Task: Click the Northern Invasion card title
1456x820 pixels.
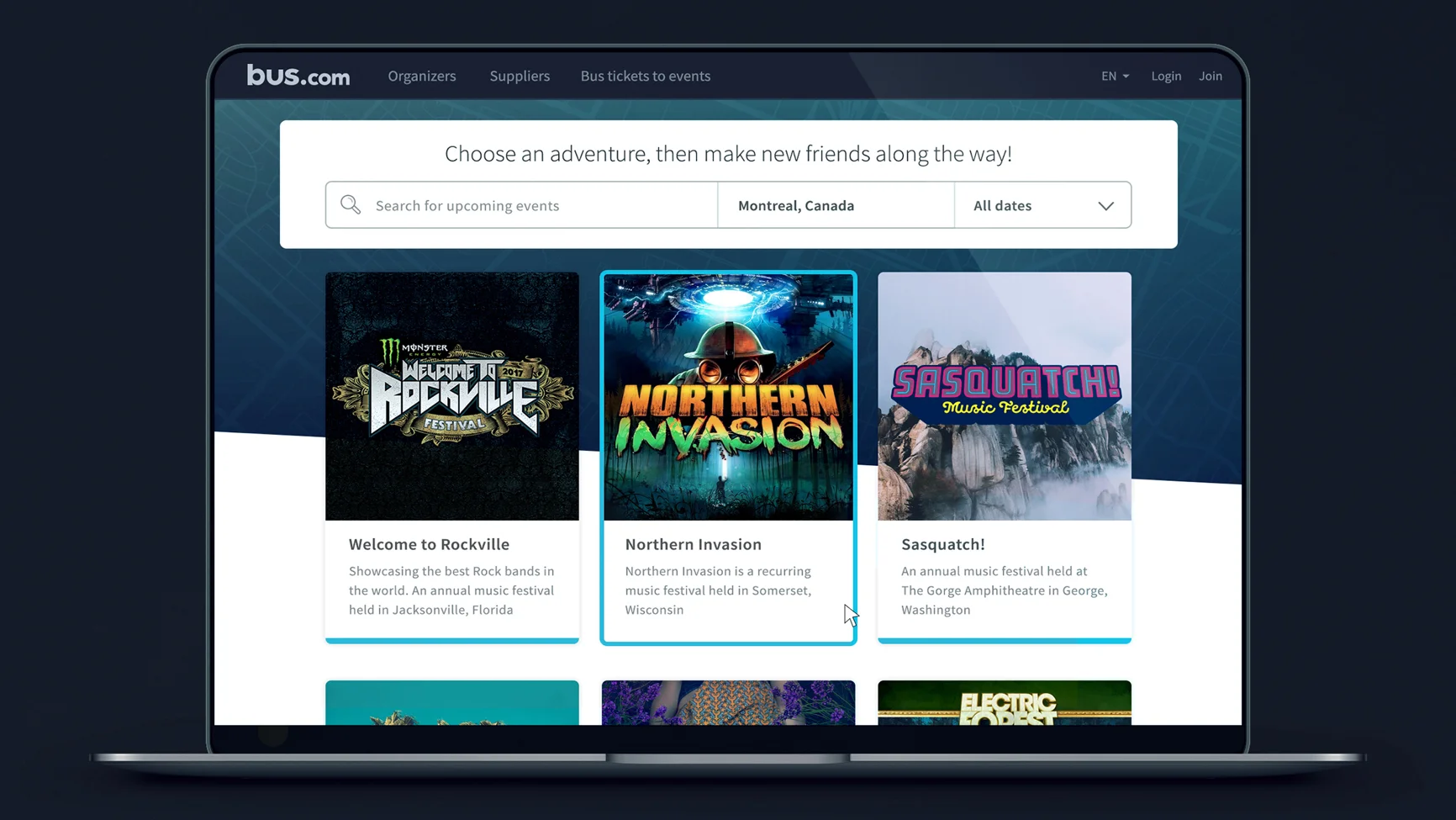Action: 694,544
